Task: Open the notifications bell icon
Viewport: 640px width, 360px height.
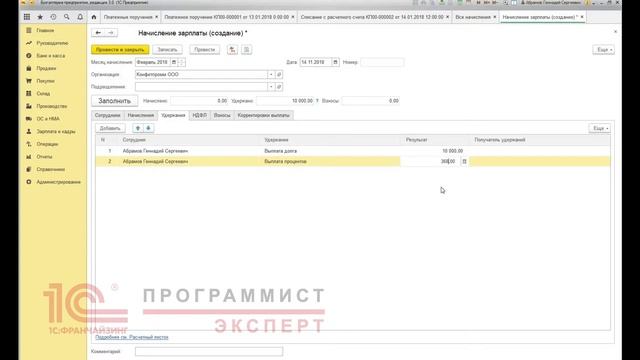Action: [80, 17]
